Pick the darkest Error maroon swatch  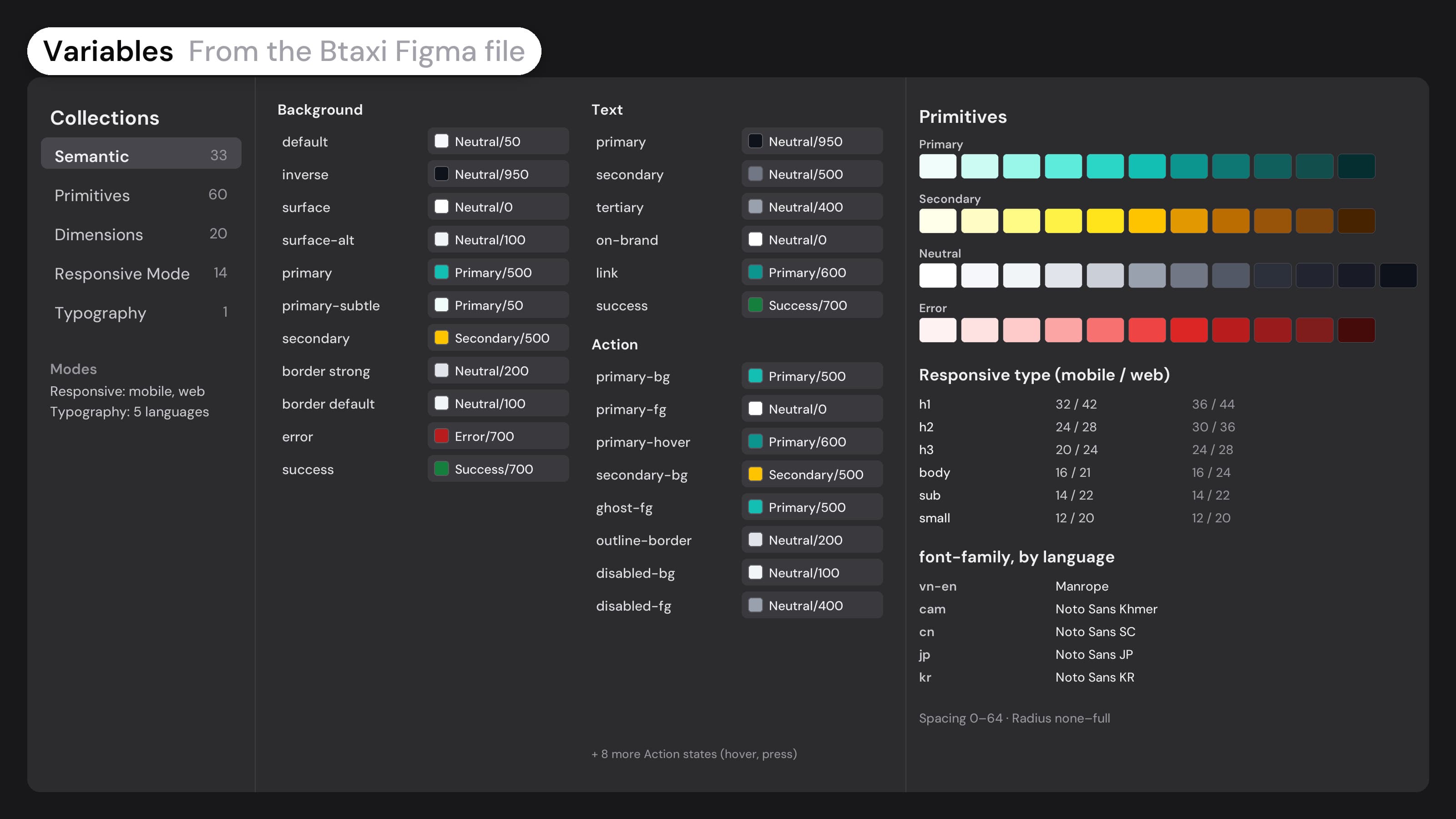pyautogui.click(x=1356, y=330)
